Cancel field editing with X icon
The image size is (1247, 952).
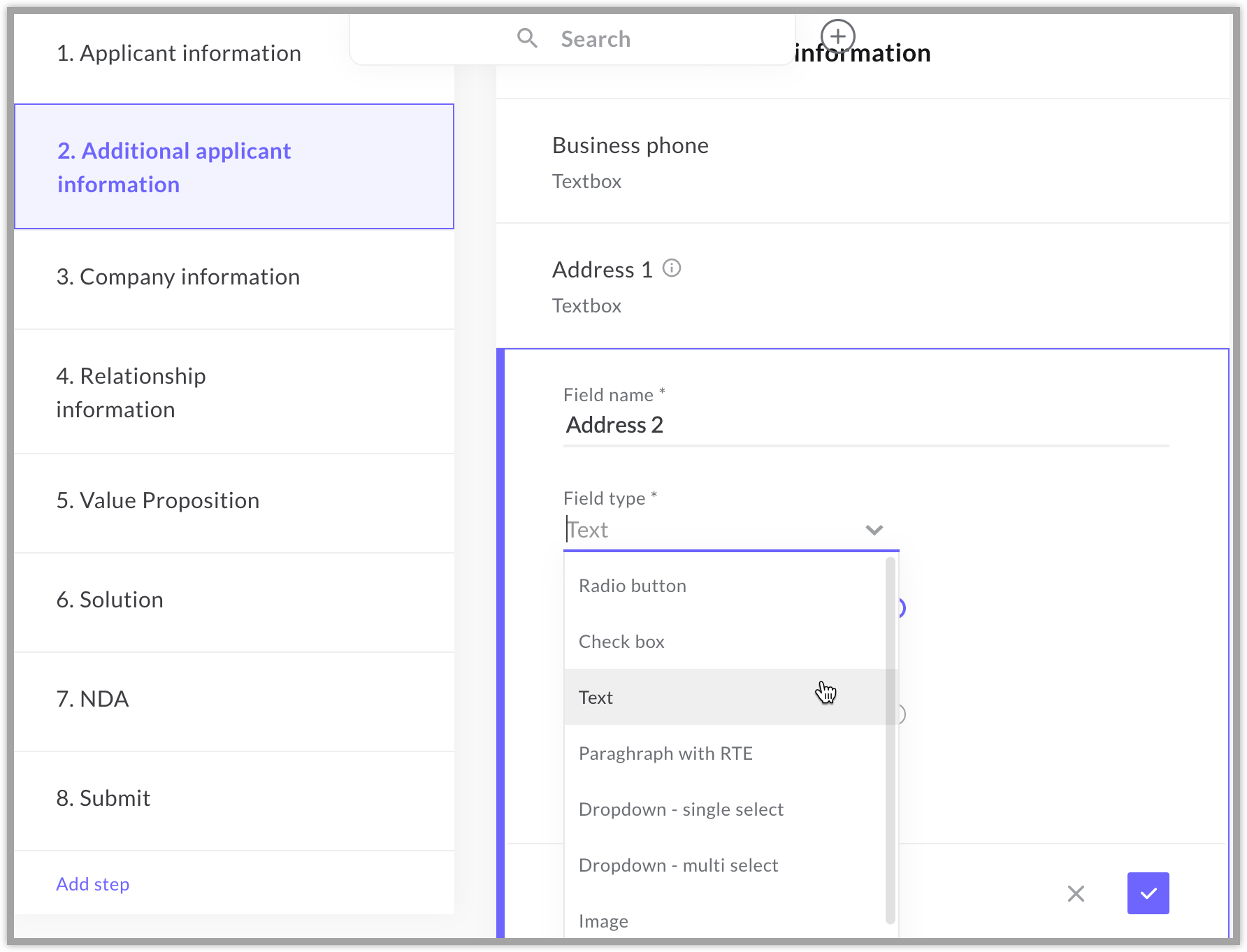pos(1076,893)
